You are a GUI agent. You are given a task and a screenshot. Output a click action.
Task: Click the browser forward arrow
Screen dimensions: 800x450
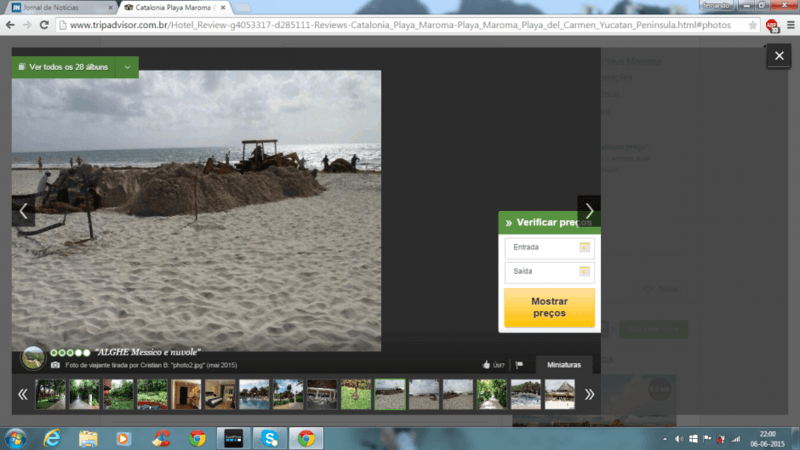pyautogui.click(x=27, y=25)
